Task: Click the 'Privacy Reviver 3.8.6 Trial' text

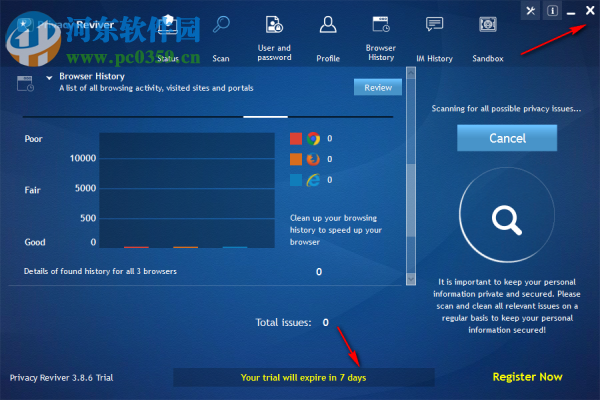Action: point(61,378)
